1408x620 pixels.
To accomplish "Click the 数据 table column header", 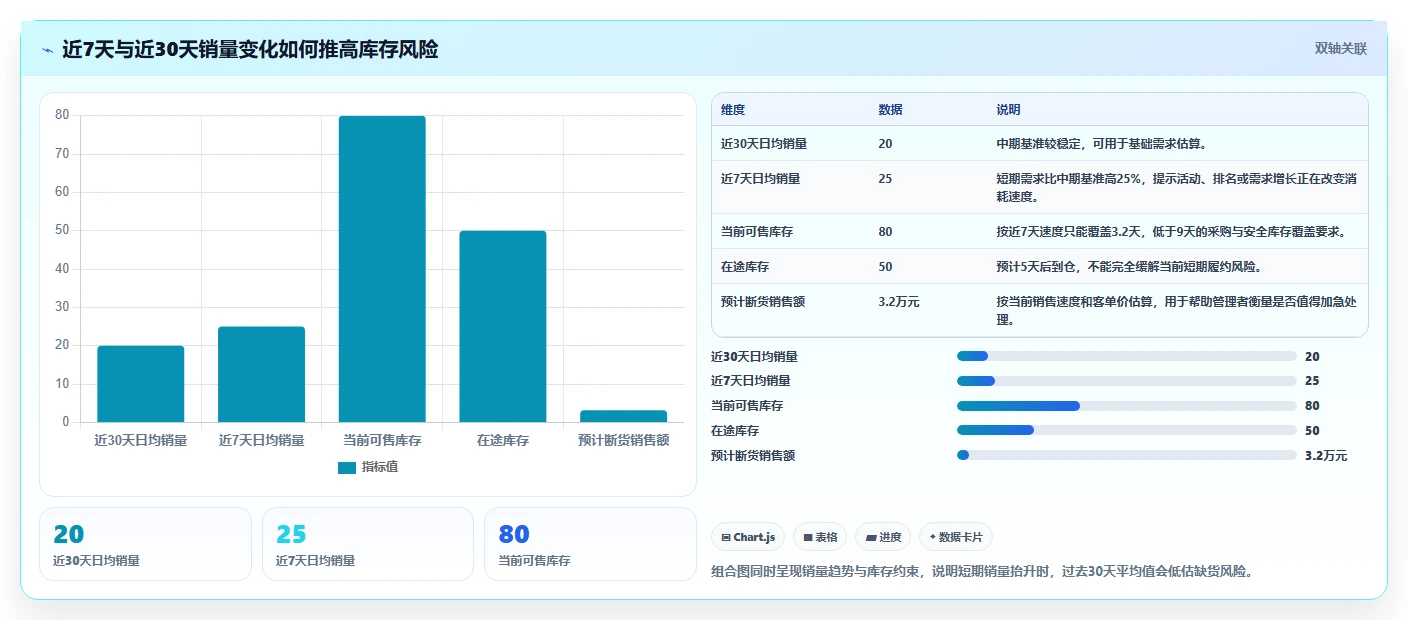I will (x=891, y=110).
